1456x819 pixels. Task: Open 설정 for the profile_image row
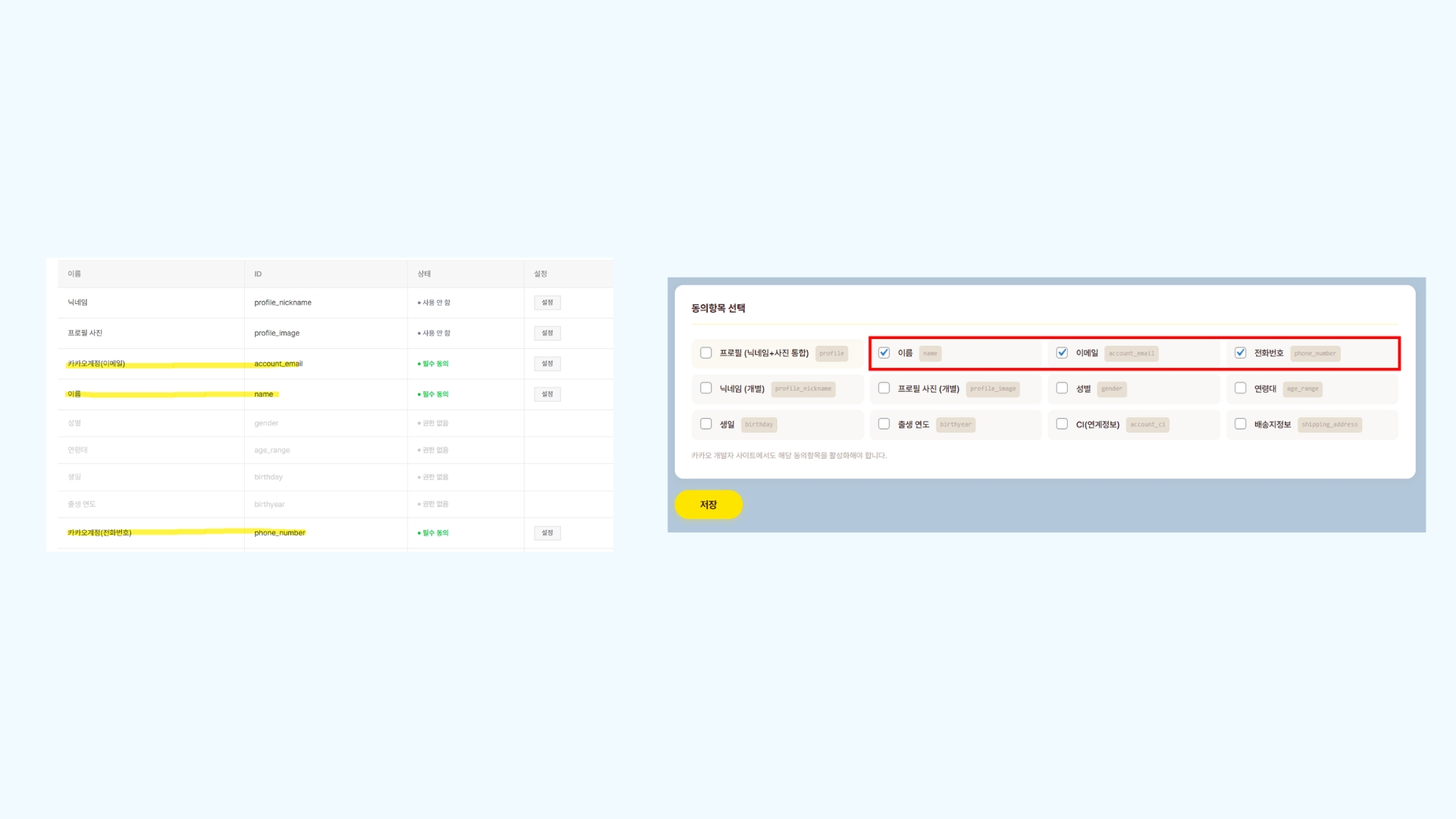pos(547,333)
